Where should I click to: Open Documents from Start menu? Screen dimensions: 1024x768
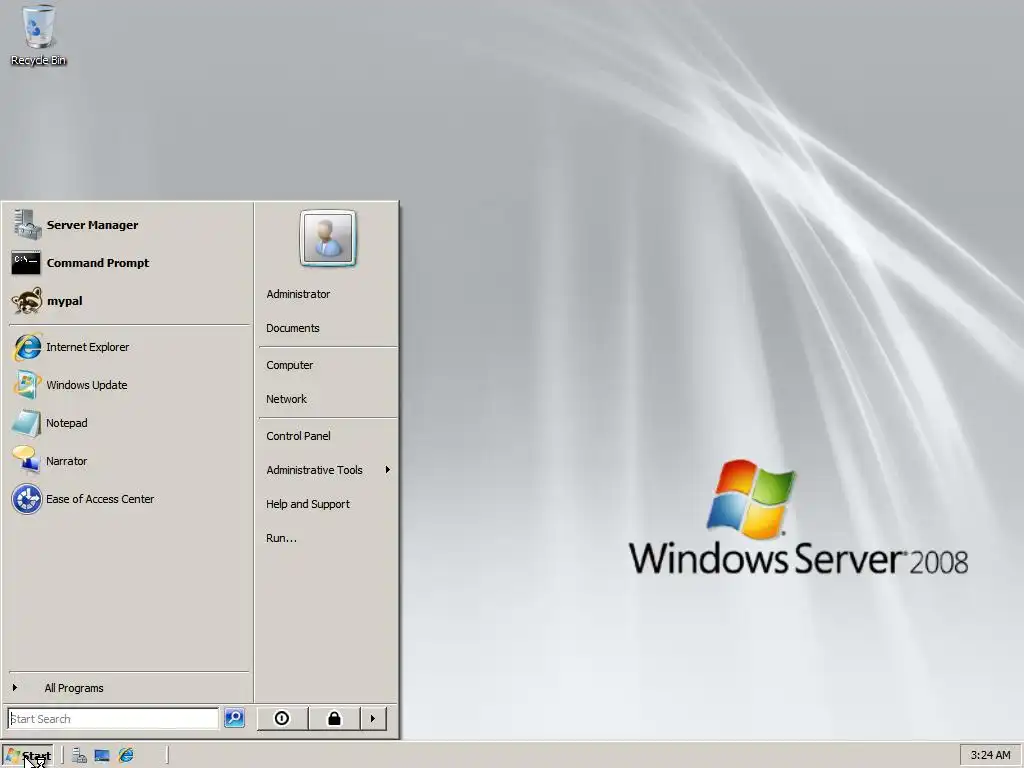point(293,328)
